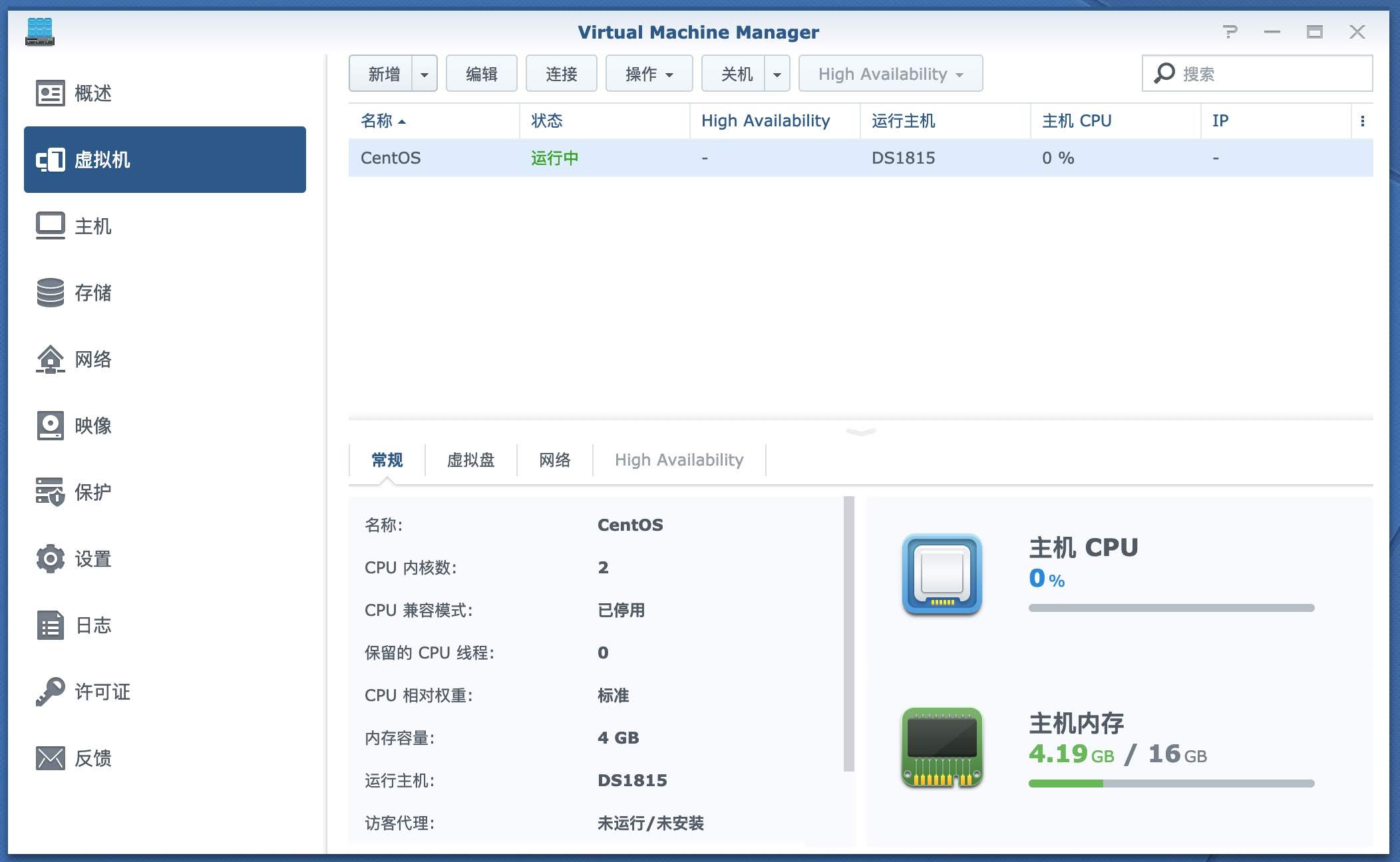Image resolution: width=1400 pixels, height=862 pixels.
Task: Switch to the 虚拟盘 virtual disk tab
Action: (470, 460)
